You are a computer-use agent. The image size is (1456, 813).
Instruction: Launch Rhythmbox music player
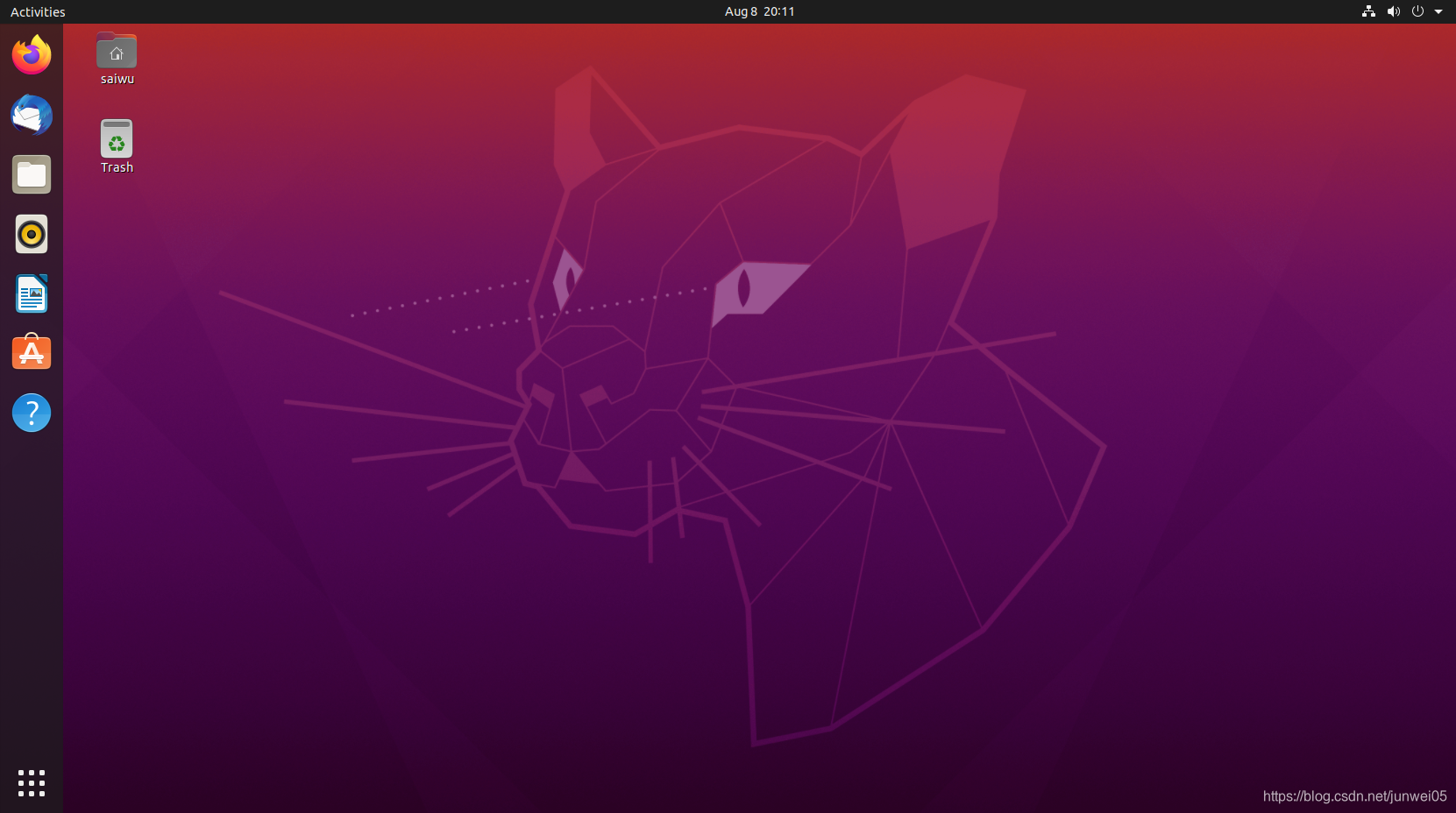32,234
